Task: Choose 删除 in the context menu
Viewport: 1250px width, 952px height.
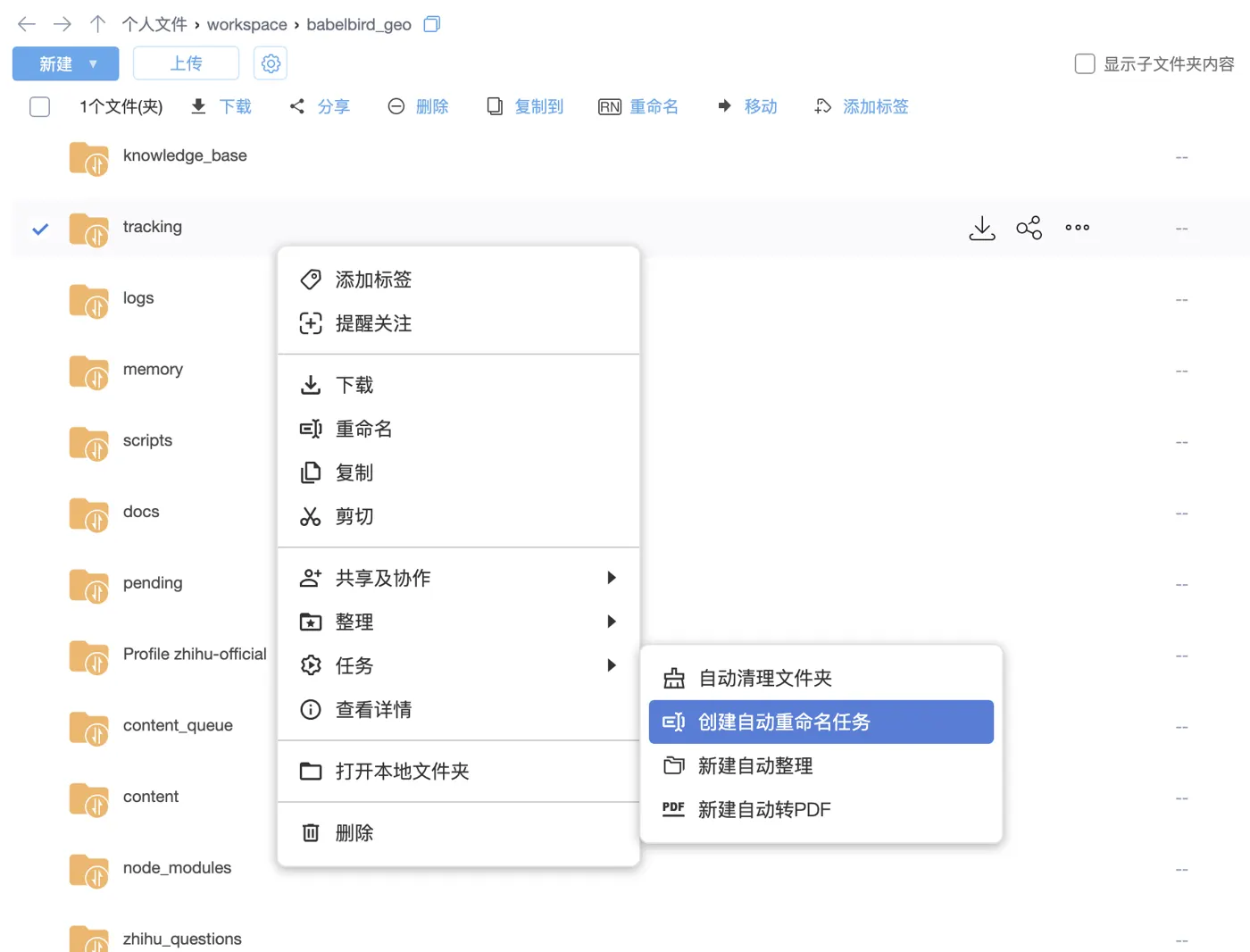Action: click(x=459, y=832)
